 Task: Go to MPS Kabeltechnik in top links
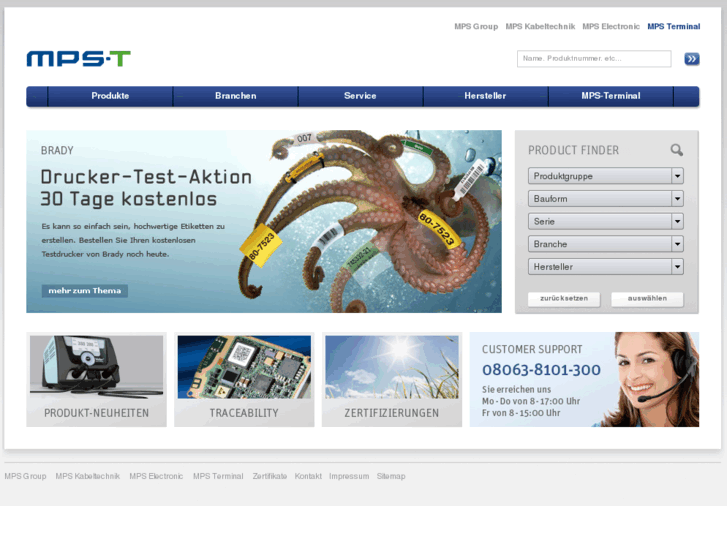coord(540,26)
